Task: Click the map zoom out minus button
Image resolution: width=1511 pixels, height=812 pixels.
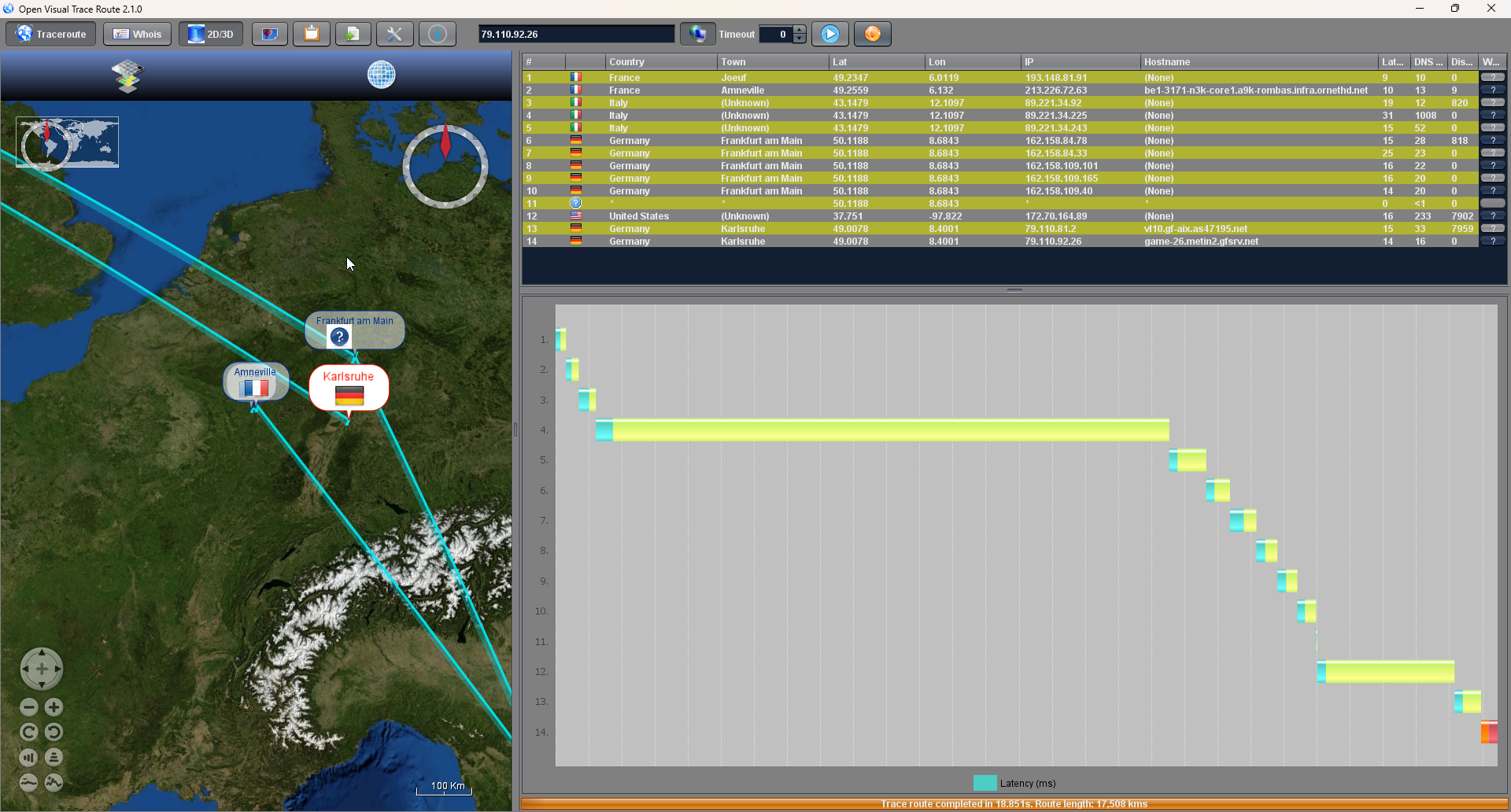Action: [29, 707]
